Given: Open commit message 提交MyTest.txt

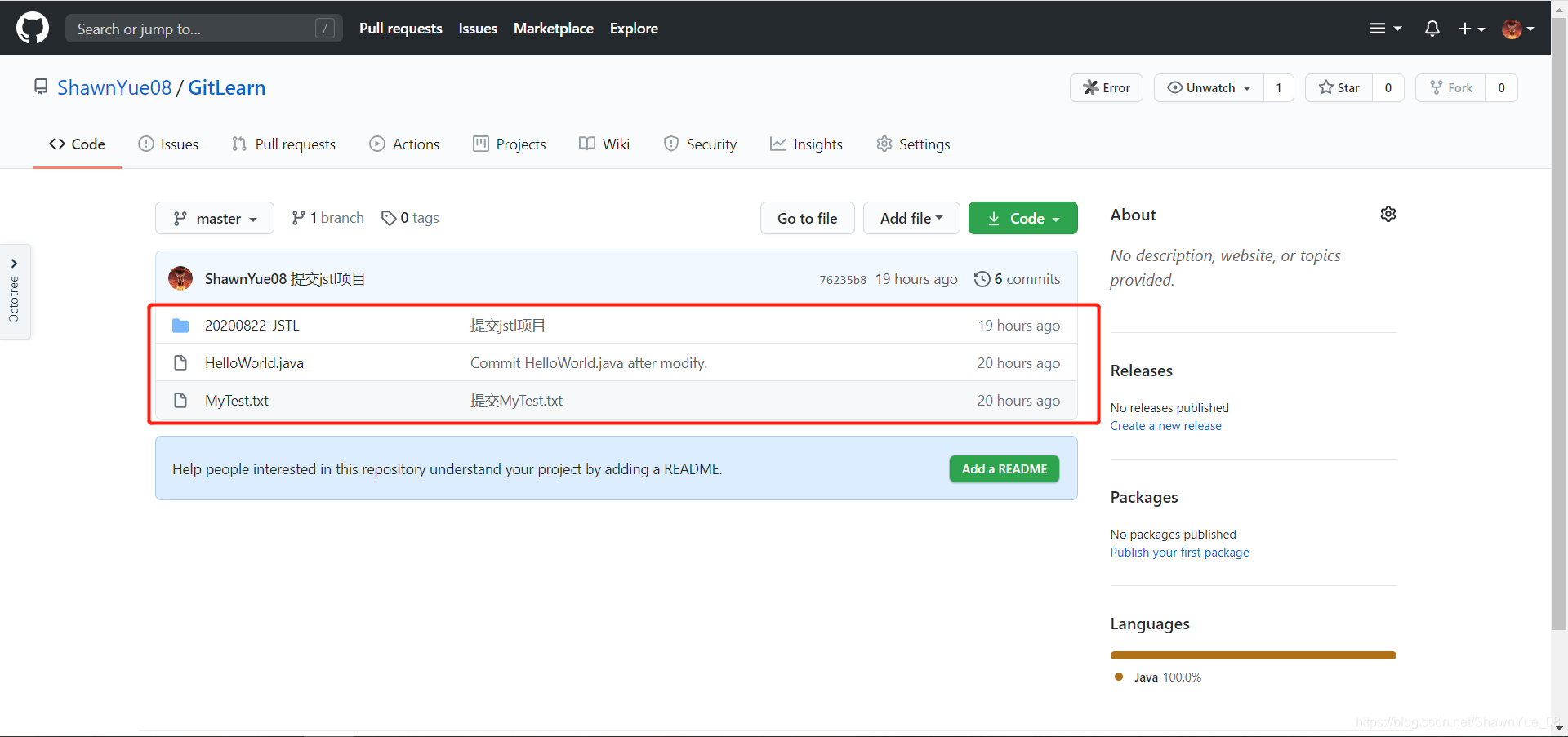Looking at the screenshot, I should coord(516,401).
